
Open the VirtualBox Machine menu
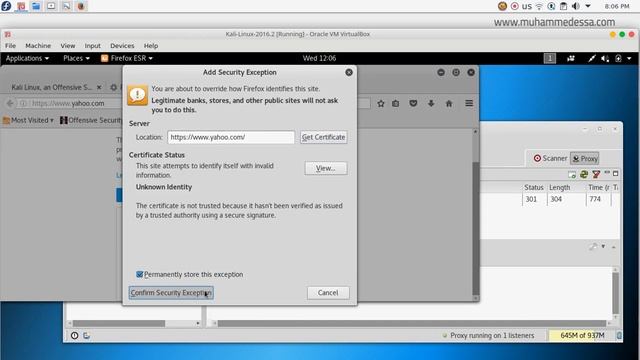[38, 46]
